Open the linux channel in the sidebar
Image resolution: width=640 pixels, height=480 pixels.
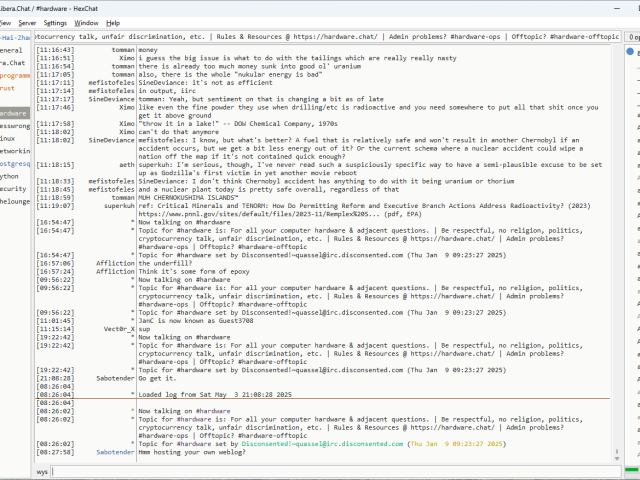coord(8,138)
